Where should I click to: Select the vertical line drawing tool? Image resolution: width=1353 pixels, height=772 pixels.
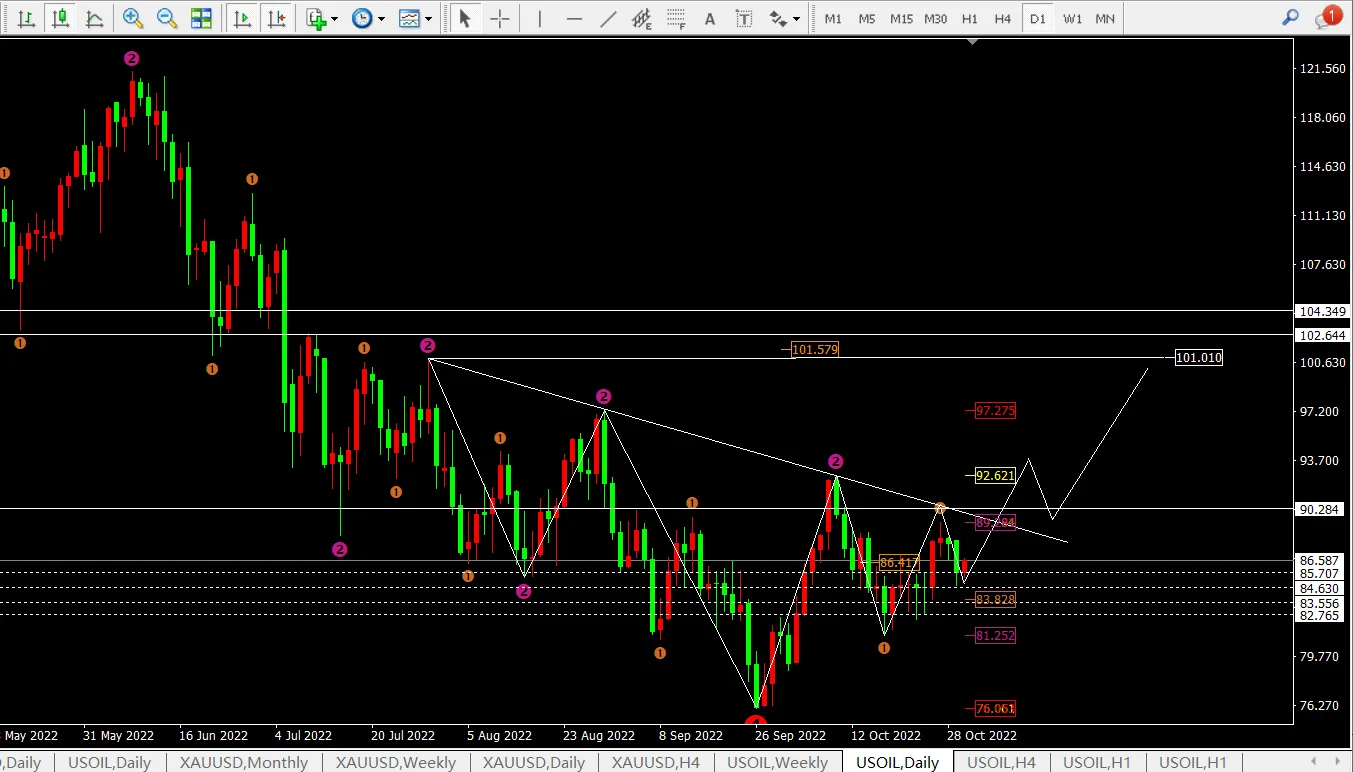coord(539,18)
